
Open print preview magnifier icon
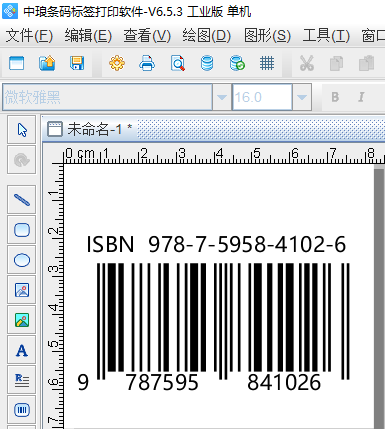[178, 63]
